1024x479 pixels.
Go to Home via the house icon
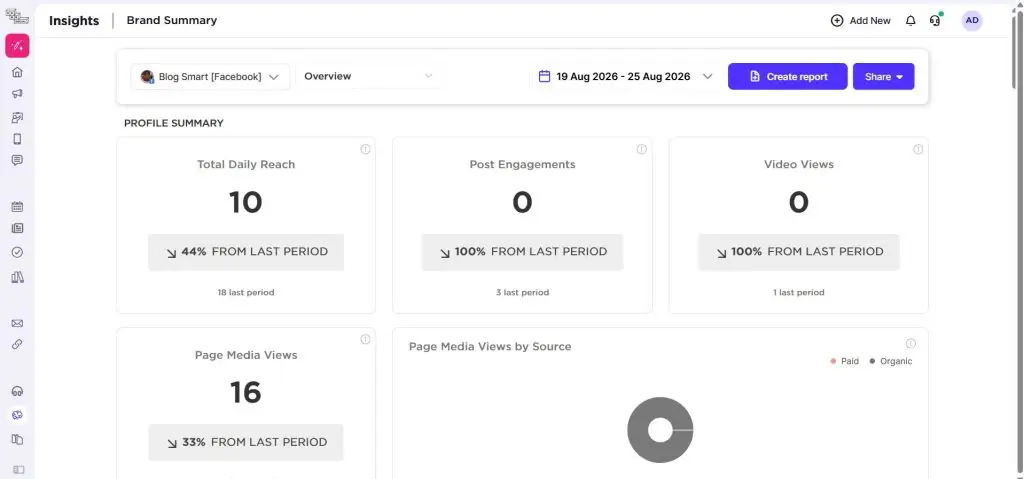tap(18, 72)
